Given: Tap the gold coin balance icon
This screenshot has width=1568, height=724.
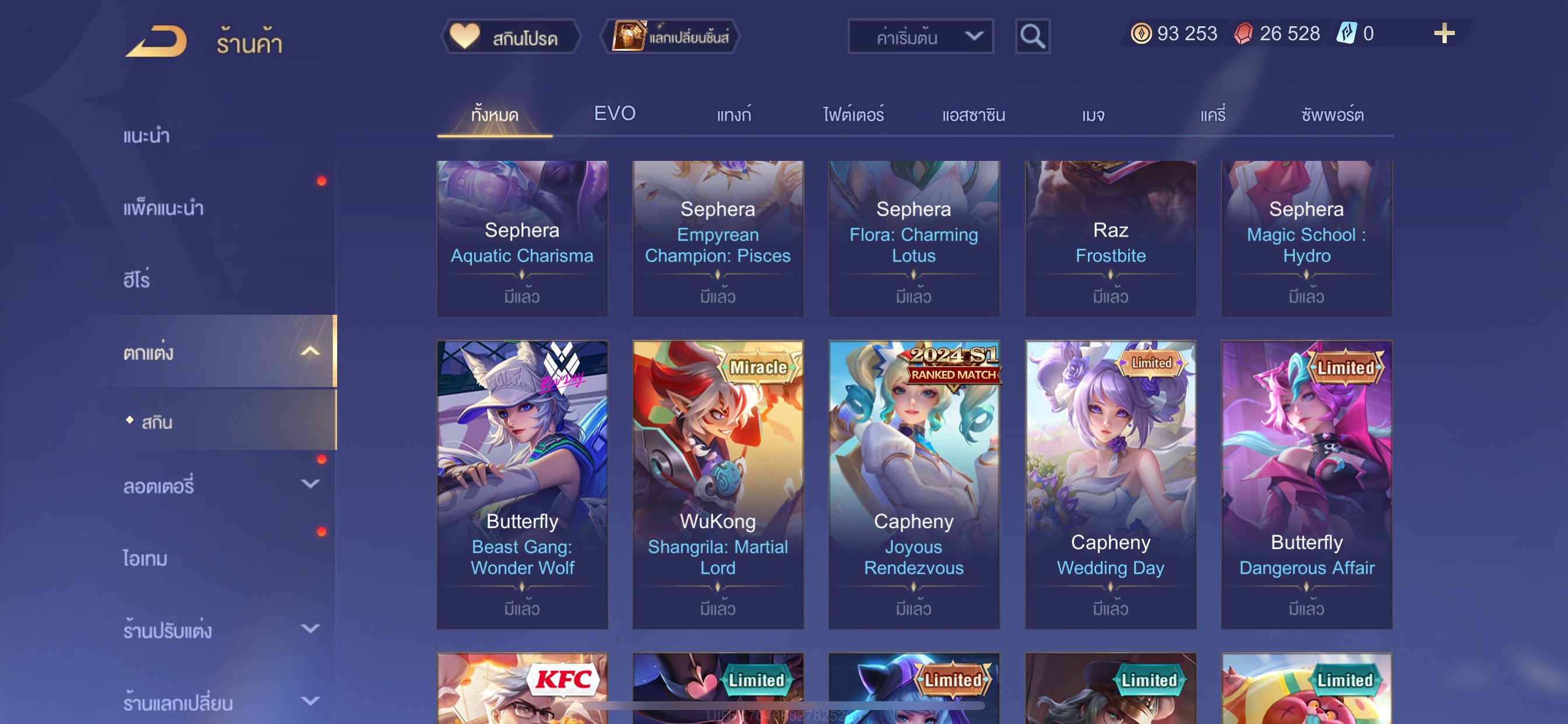Looking at the screenshot, I should 1140,33.
